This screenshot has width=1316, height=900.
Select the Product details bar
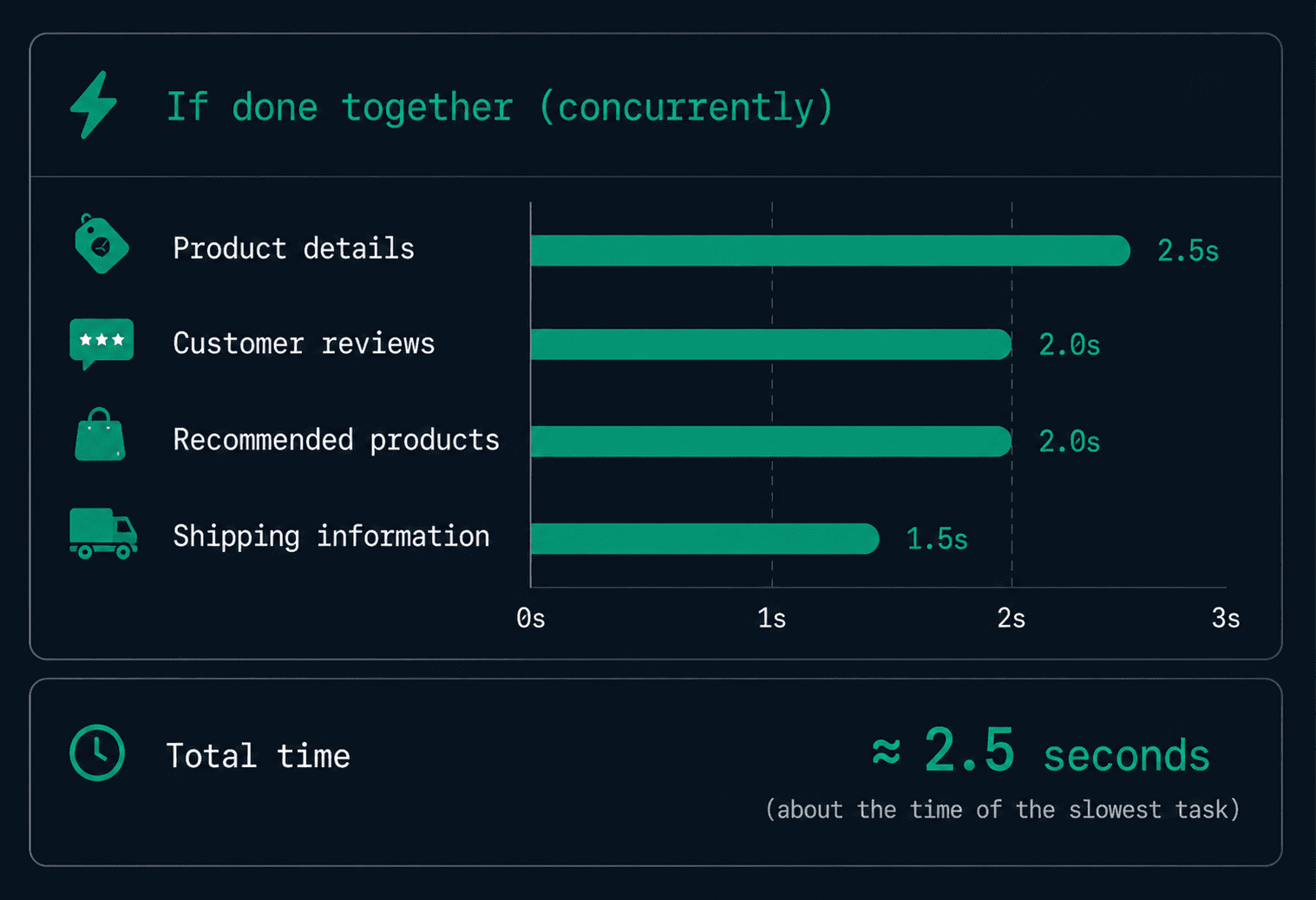pos(830,251)
